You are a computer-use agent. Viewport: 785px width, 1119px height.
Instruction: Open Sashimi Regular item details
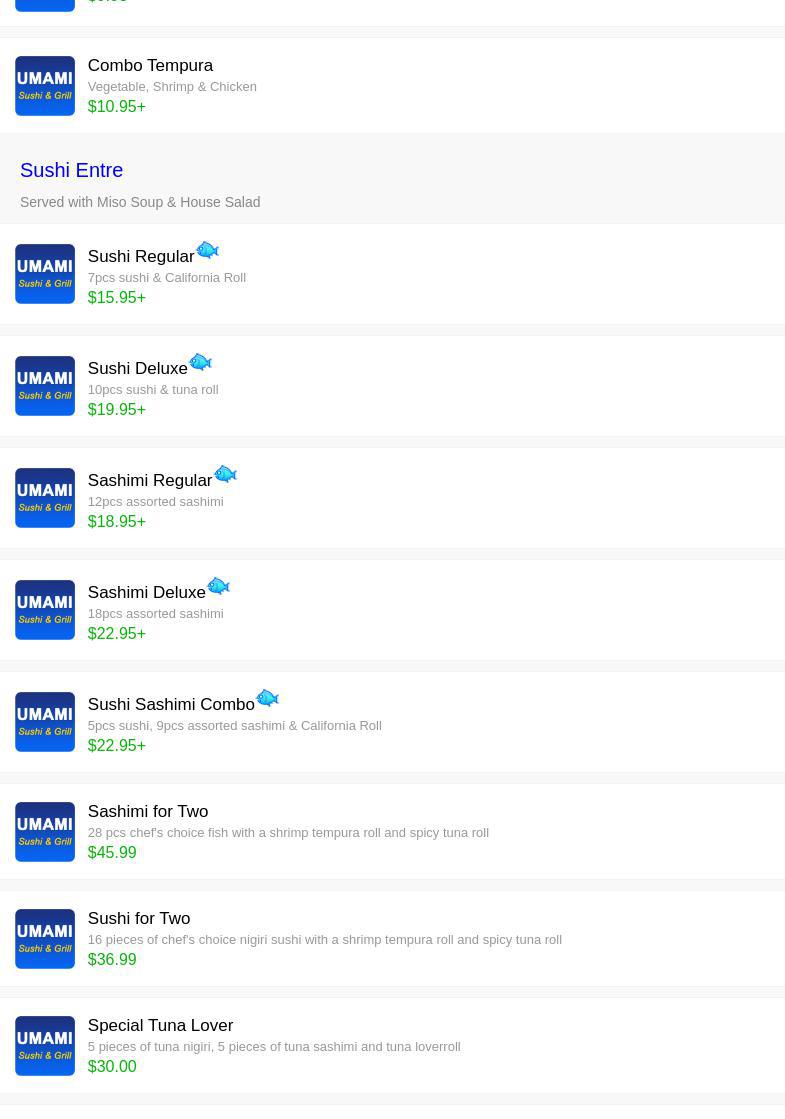click(392, 497)
